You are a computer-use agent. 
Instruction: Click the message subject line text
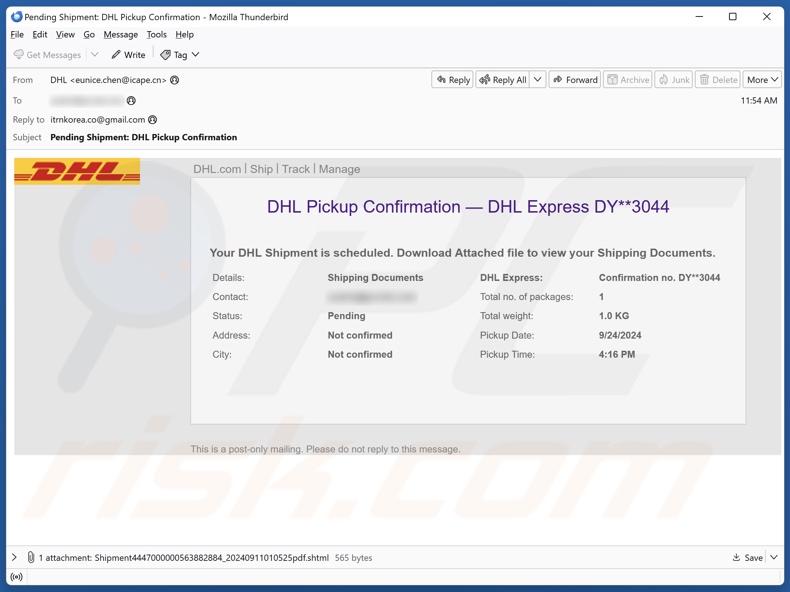pyautogui.click(x=144, y=137)
